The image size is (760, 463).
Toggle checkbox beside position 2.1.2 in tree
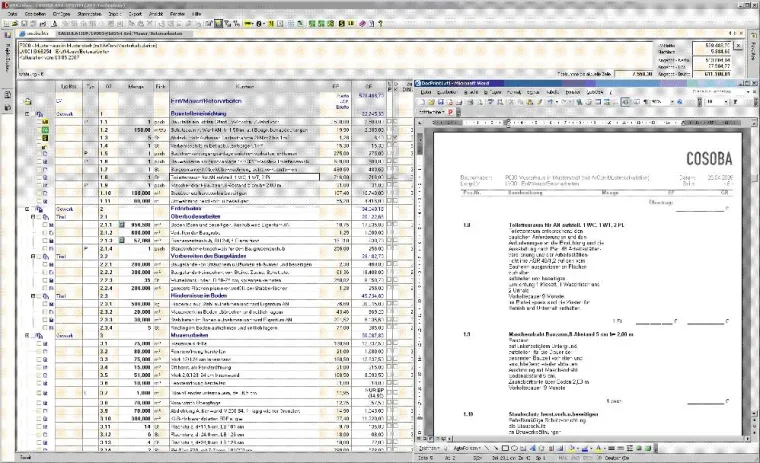point(47,235)
